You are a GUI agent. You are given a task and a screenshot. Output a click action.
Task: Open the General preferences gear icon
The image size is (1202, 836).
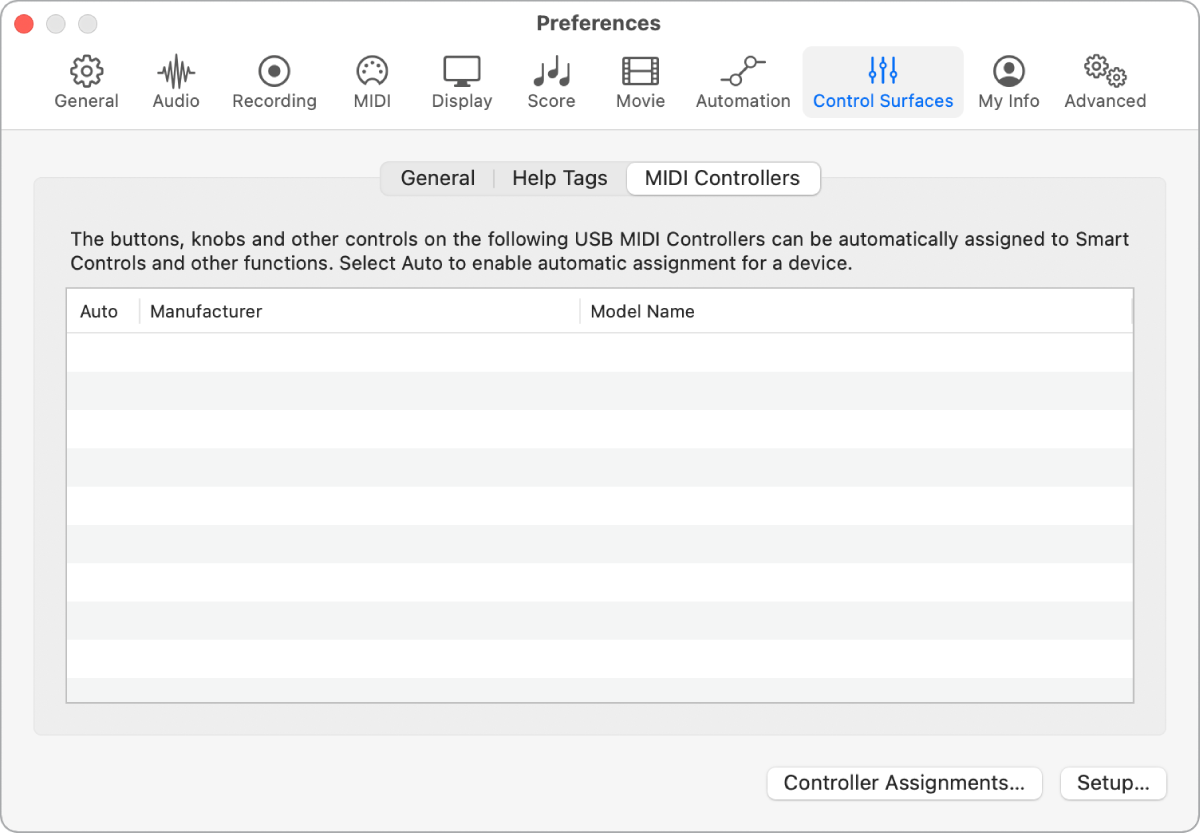point(87,72)
